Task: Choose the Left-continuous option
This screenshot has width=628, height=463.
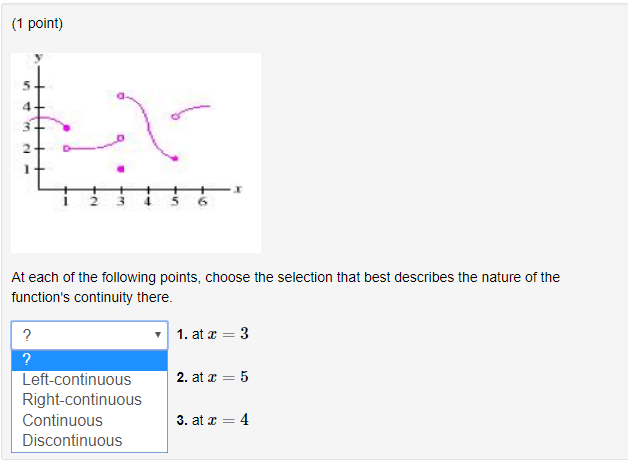Action: (77, 380)
